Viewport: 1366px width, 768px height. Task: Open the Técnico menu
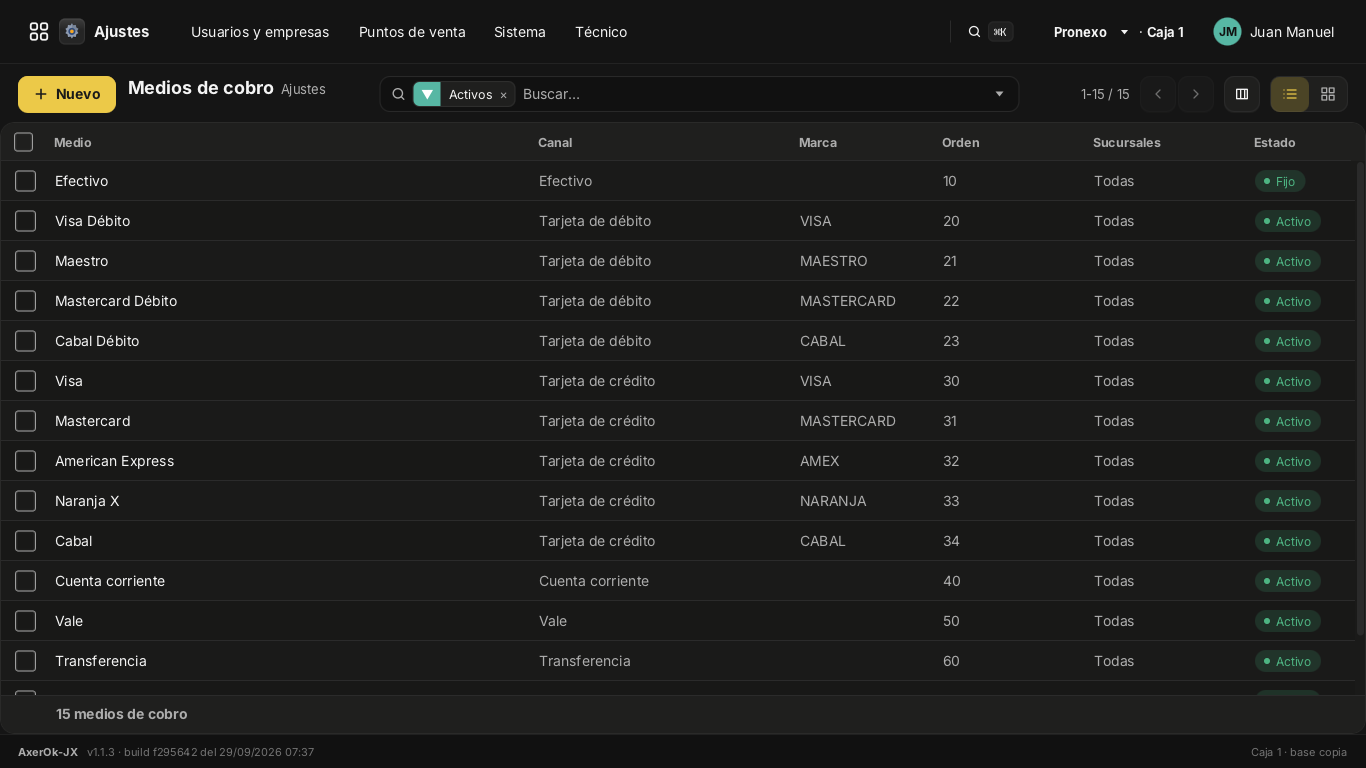[601, 32]
